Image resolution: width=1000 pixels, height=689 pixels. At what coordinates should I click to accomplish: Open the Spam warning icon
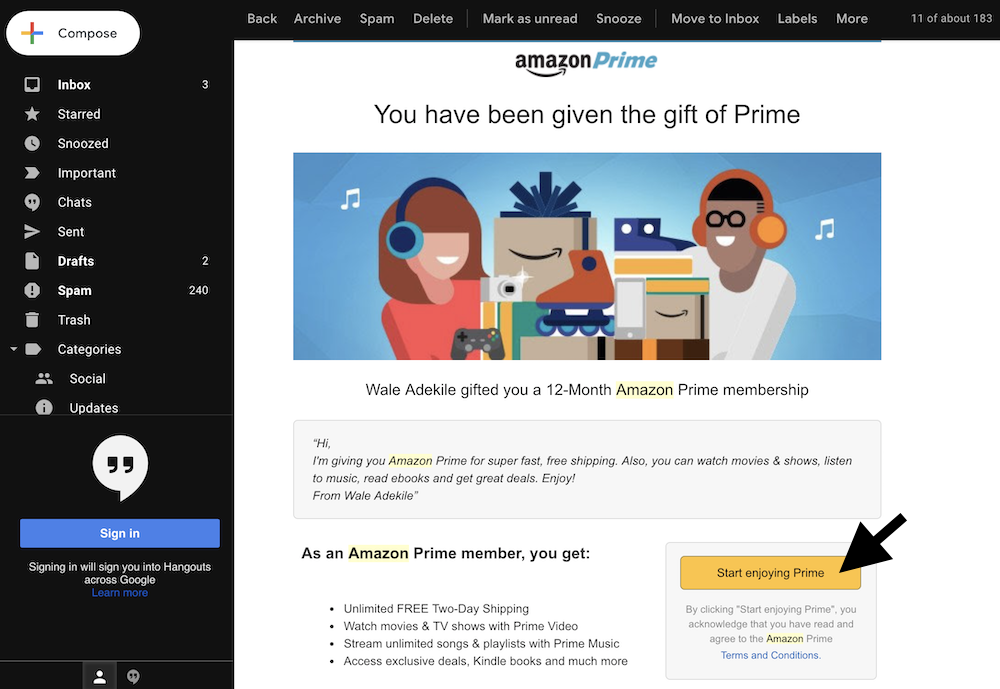(x=32, y=290)
